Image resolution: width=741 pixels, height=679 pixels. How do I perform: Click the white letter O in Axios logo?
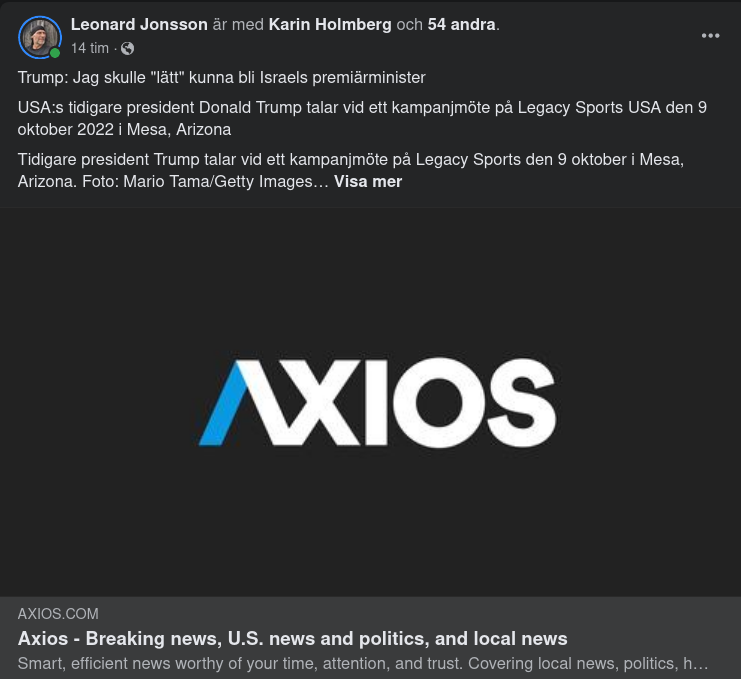(439, 403)
